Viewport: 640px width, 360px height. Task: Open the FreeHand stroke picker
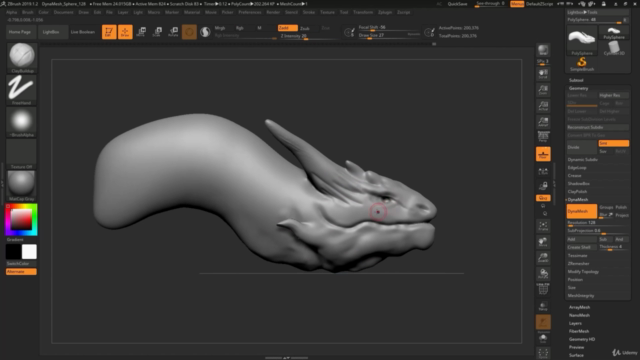tap(22, 89)
